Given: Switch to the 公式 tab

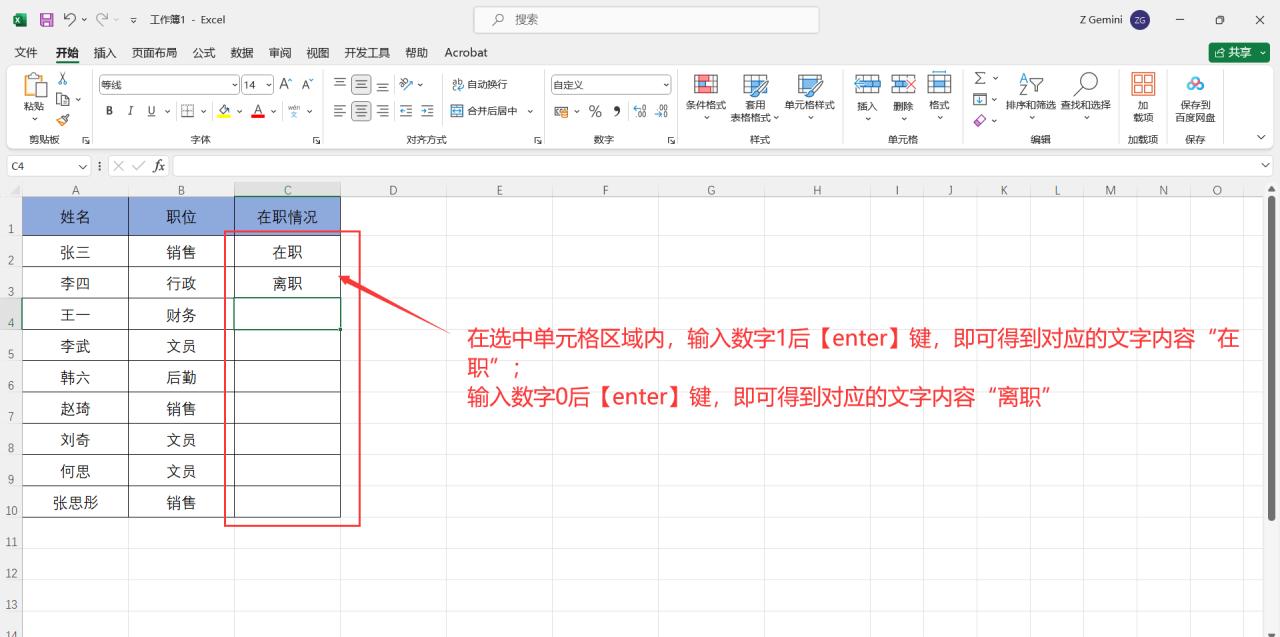Looking at the screenshot, I should 204,53.
